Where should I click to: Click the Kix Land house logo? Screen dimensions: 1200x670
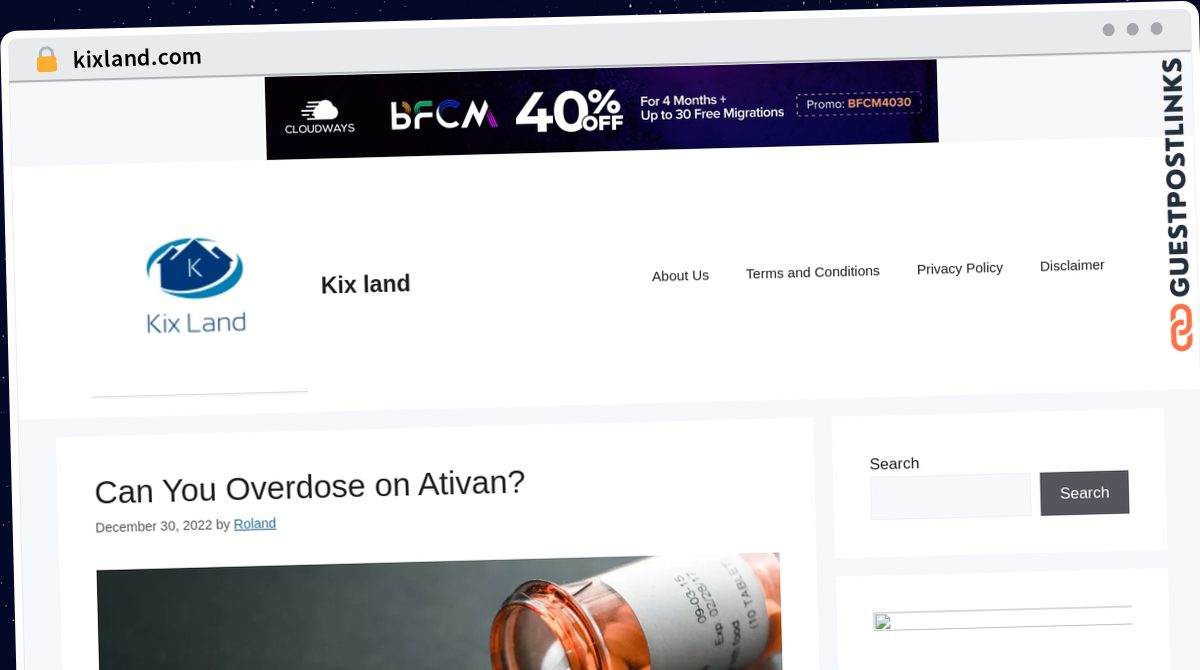point(195,285)
